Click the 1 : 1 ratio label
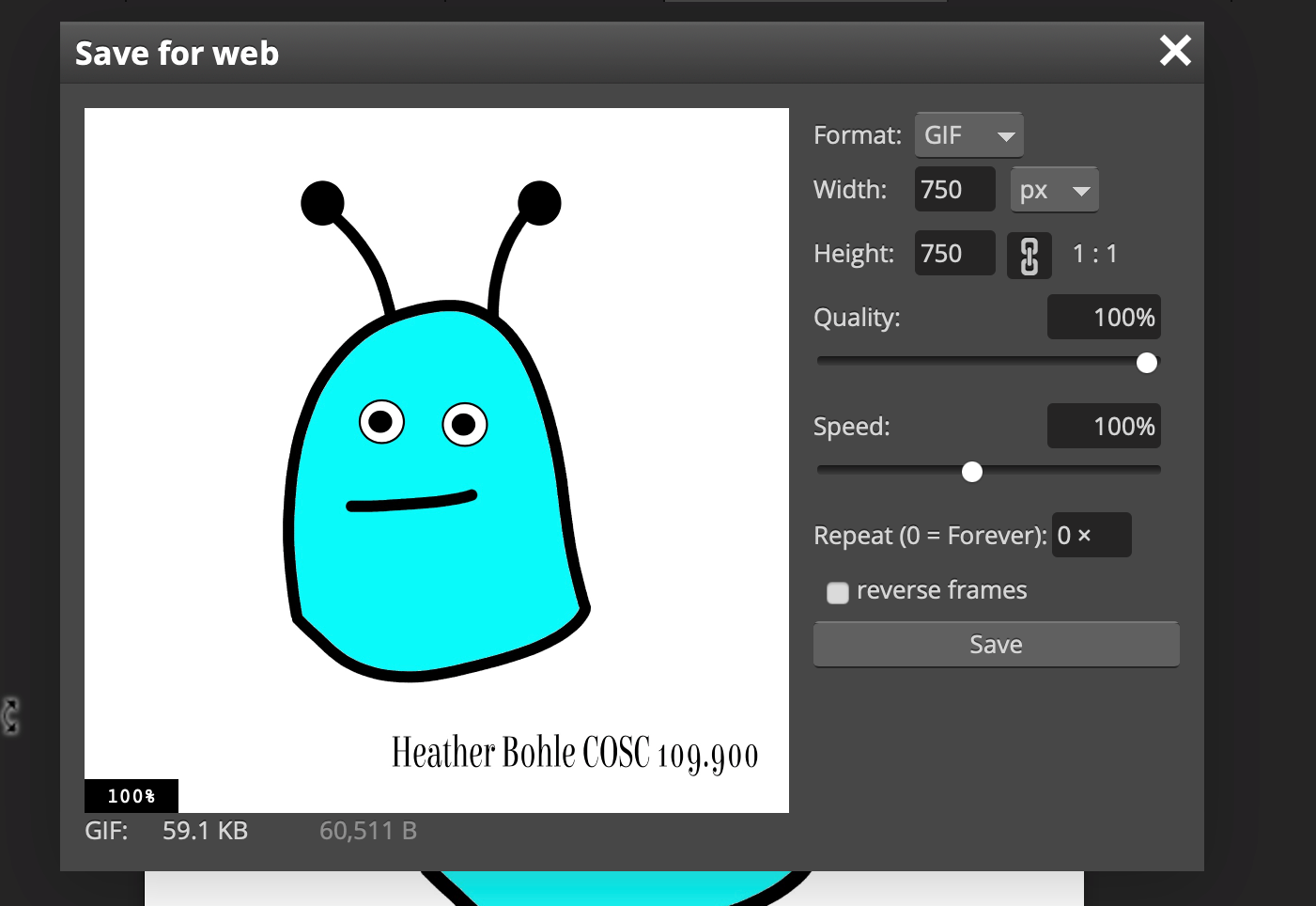The width and height of the screenshot is (1316, 906). (1094, 254)
